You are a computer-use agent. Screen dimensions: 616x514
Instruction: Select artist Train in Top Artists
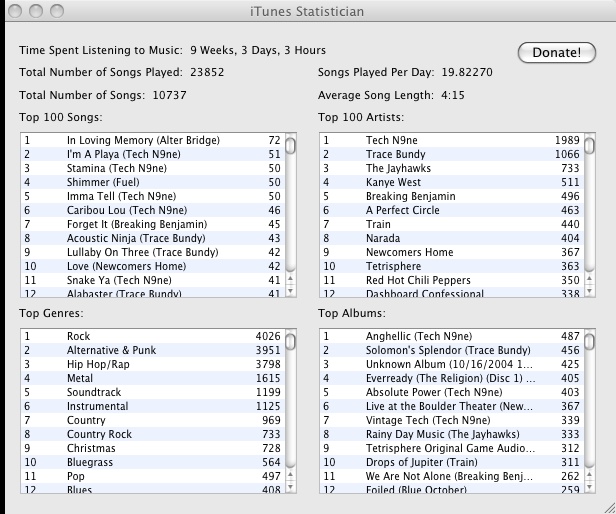[452, 224]
